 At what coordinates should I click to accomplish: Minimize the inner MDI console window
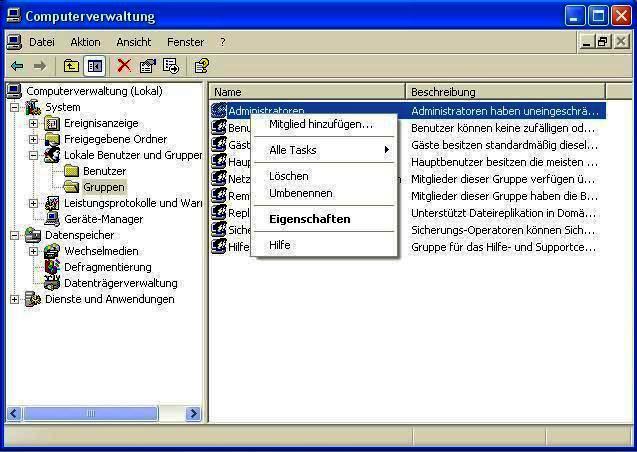point(586,41)
